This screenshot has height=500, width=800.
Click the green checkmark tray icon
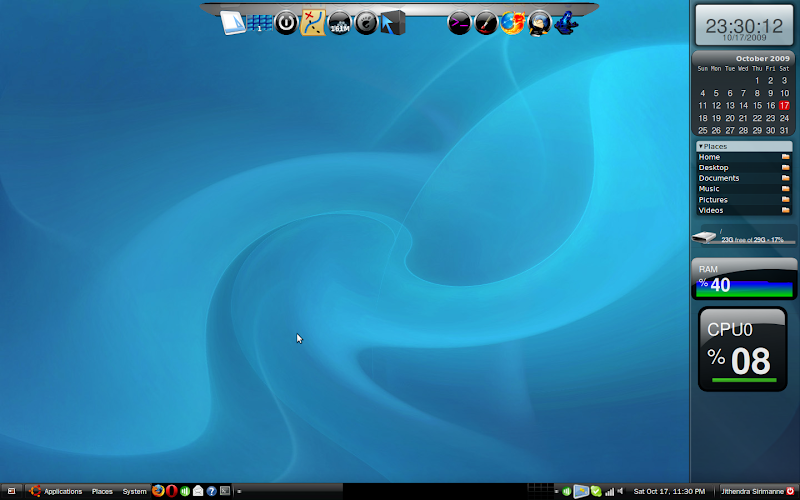point(596,491)
